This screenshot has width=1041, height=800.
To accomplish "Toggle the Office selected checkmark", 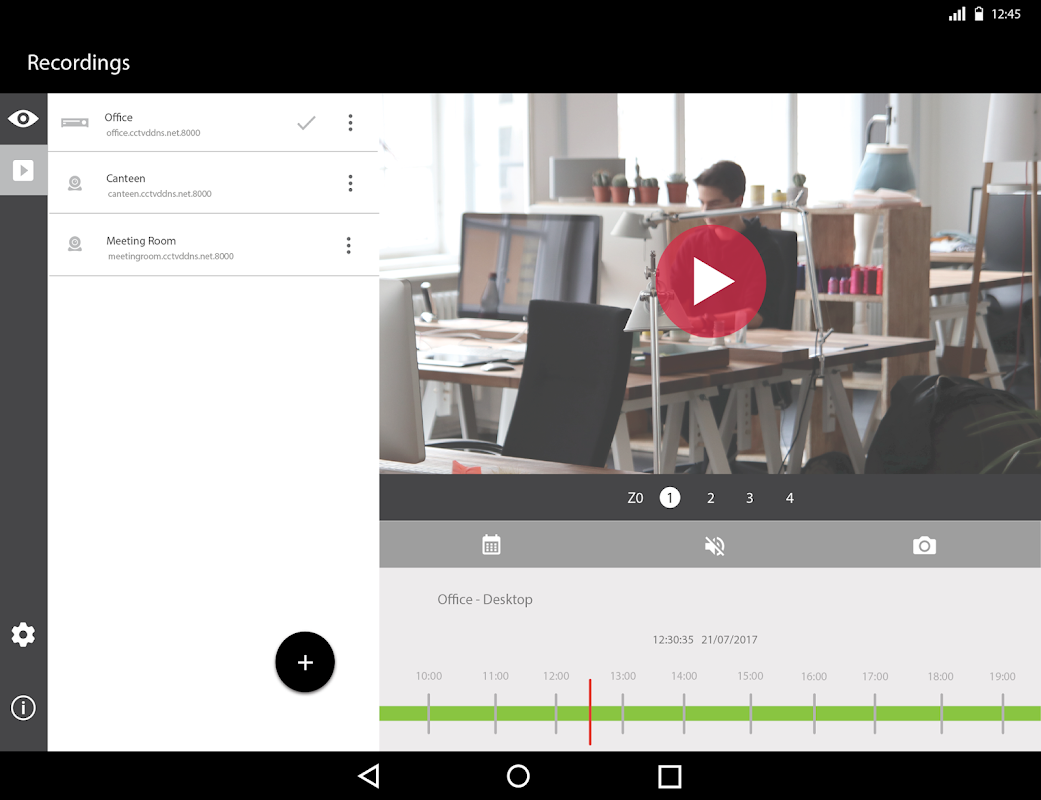I will click(x=306, y=123).
